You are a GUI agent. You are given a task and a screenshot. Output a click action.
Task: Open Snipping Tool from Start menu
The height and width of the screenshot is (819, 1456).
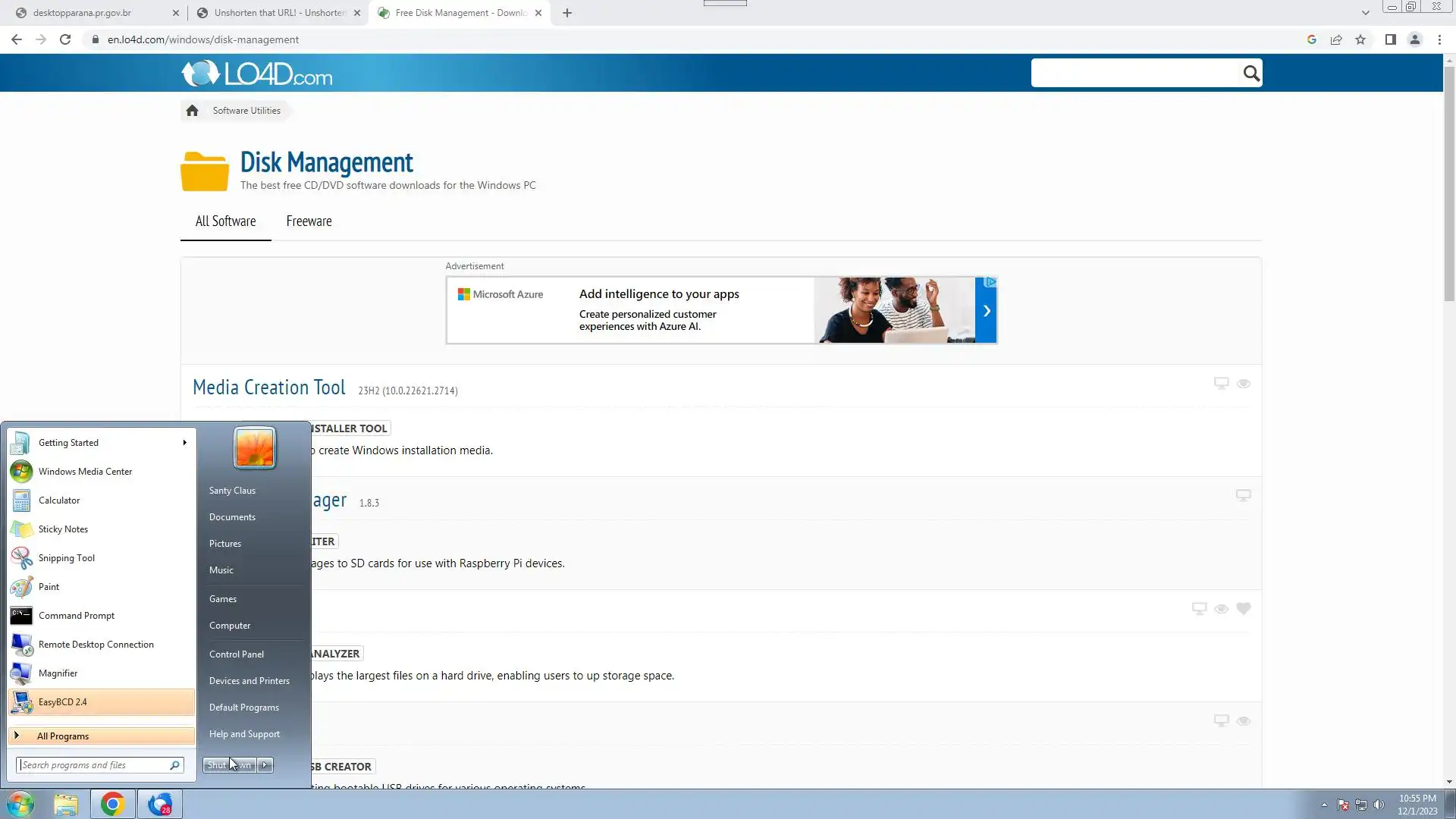tap(67, 558)
